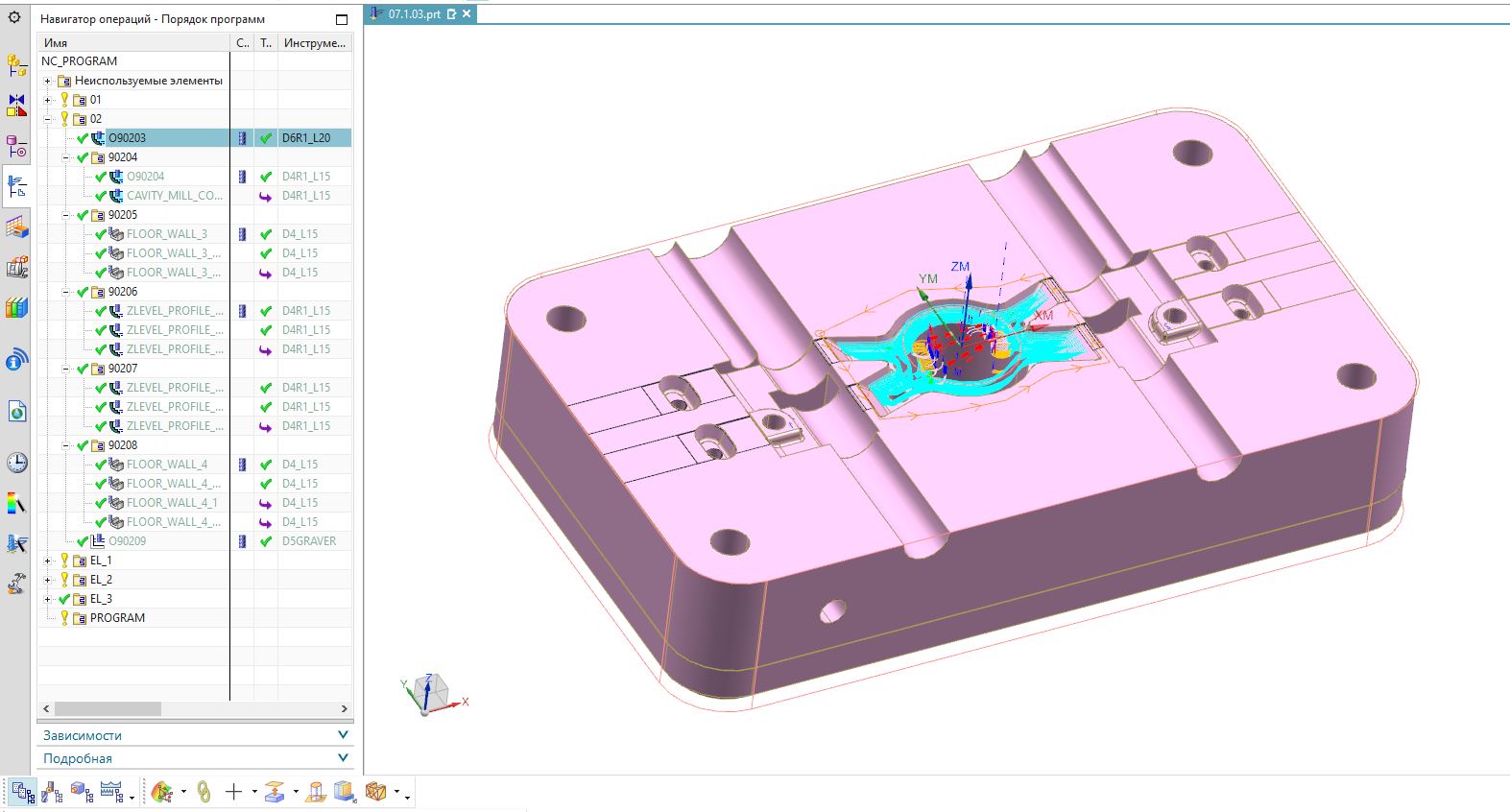Switch to Machining Method View

[111, 792]
